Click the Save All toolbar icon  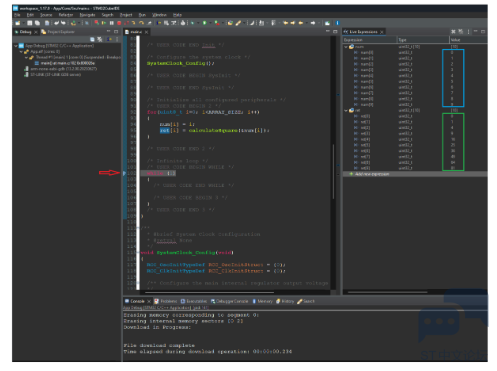tap(37, 23)
